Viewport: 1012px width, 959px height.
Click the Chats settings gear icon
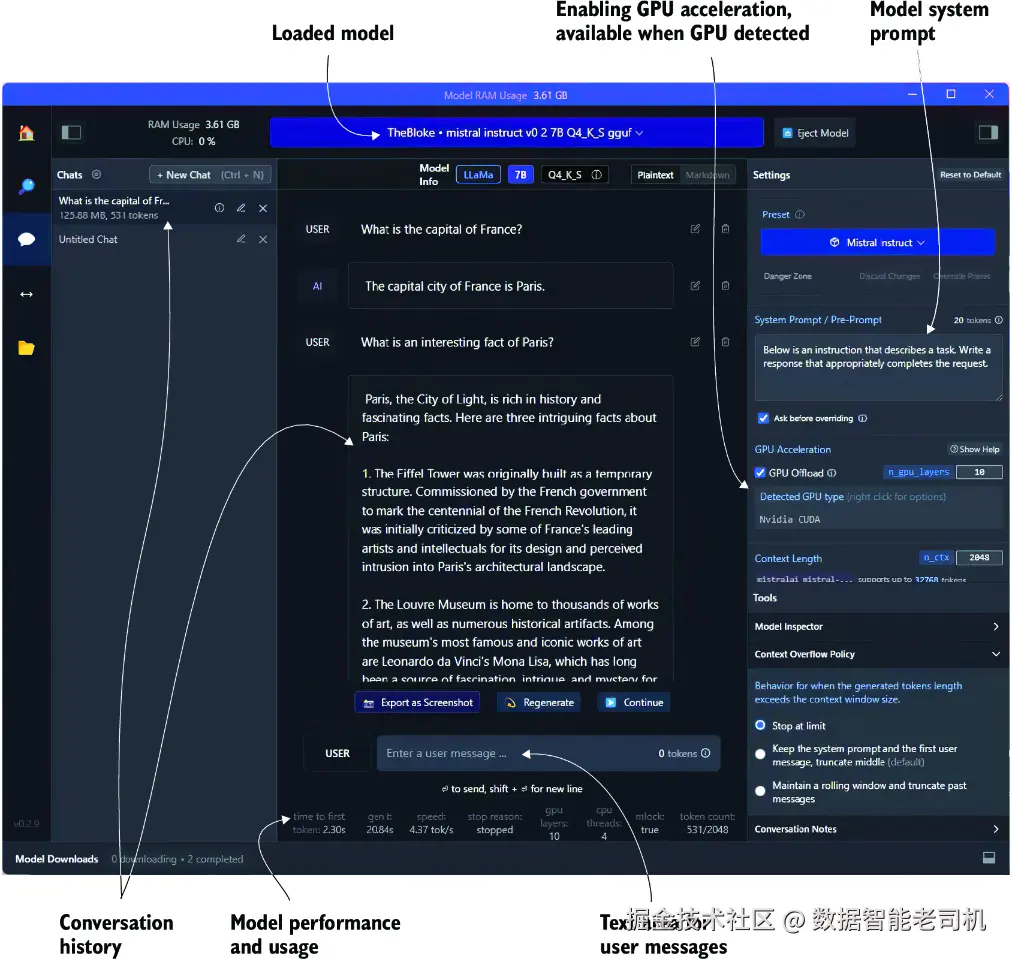(x=96, y=174)
